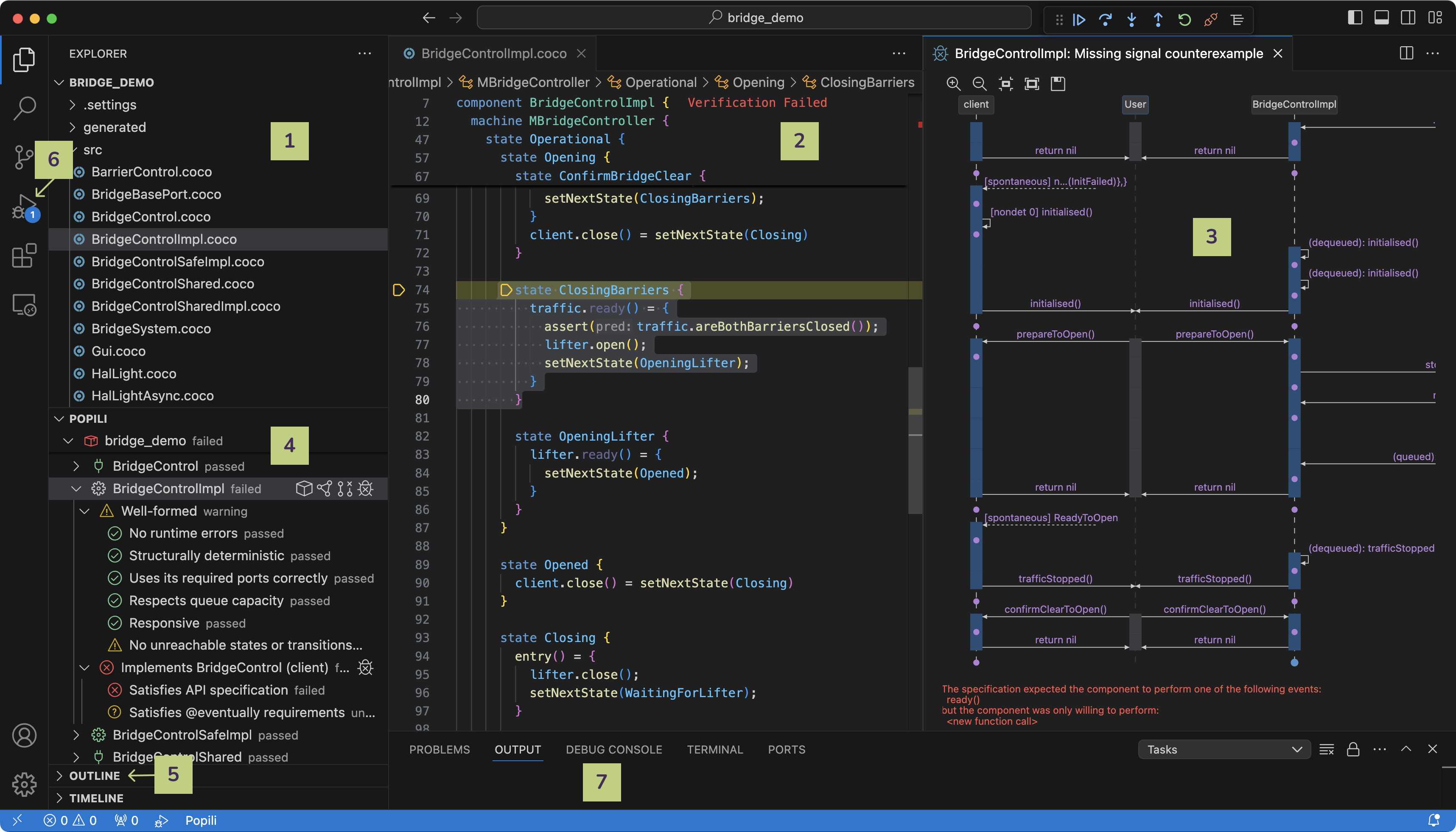Toggle the primary side bar layout button

click(1355, 18)
